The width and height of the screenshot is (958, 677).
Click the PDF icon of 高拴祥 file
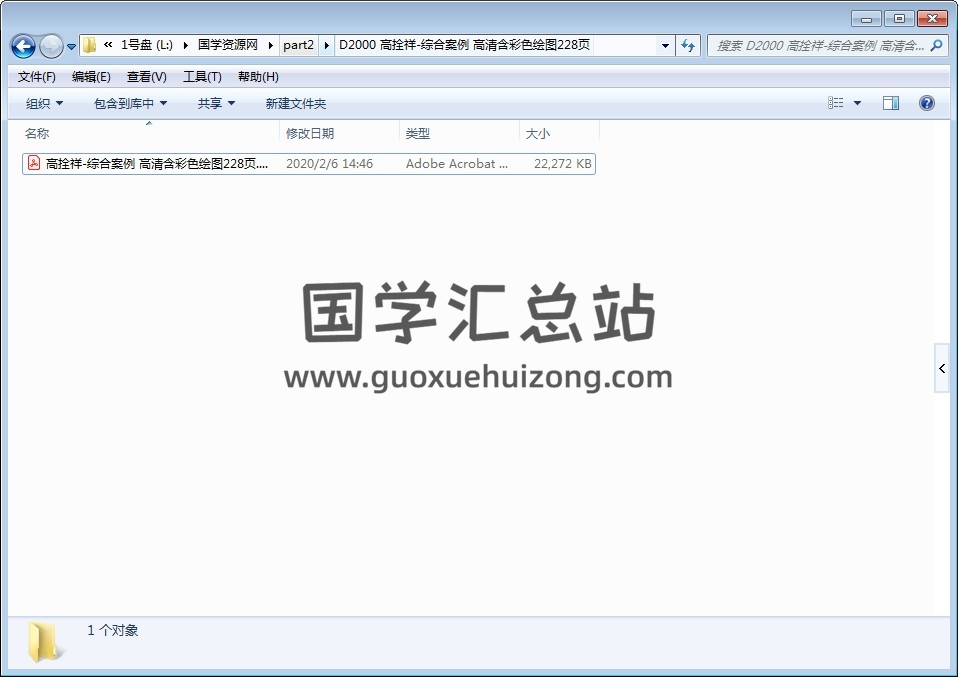(x=34, y=163)
